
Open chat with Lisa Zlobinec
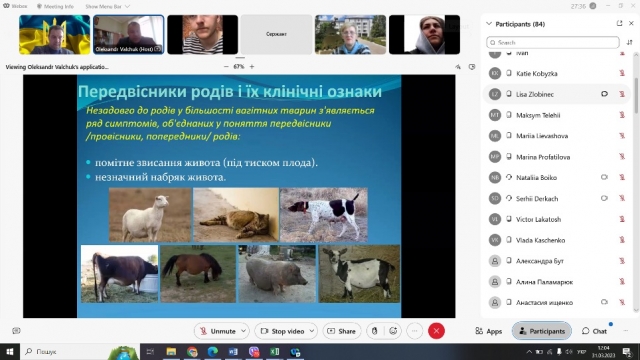click(604, 94)
